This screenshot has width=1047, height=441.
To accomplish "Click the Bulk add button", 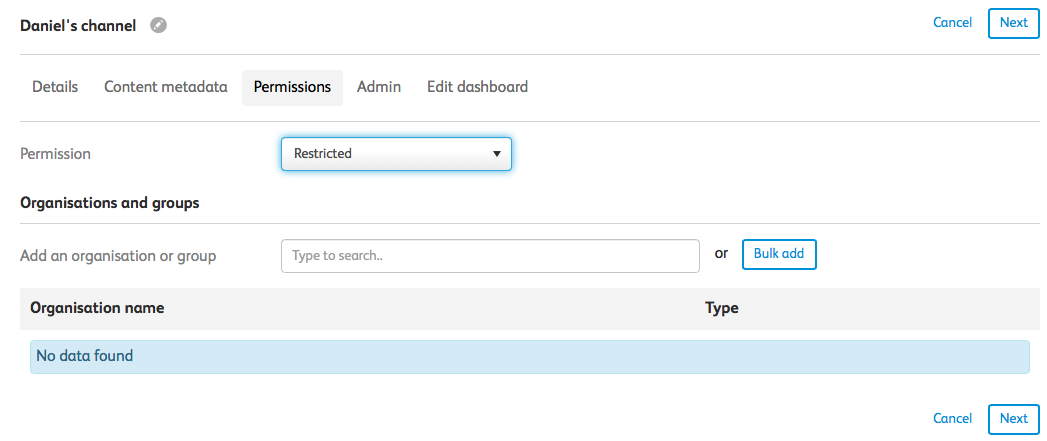I will click(779, 254).
